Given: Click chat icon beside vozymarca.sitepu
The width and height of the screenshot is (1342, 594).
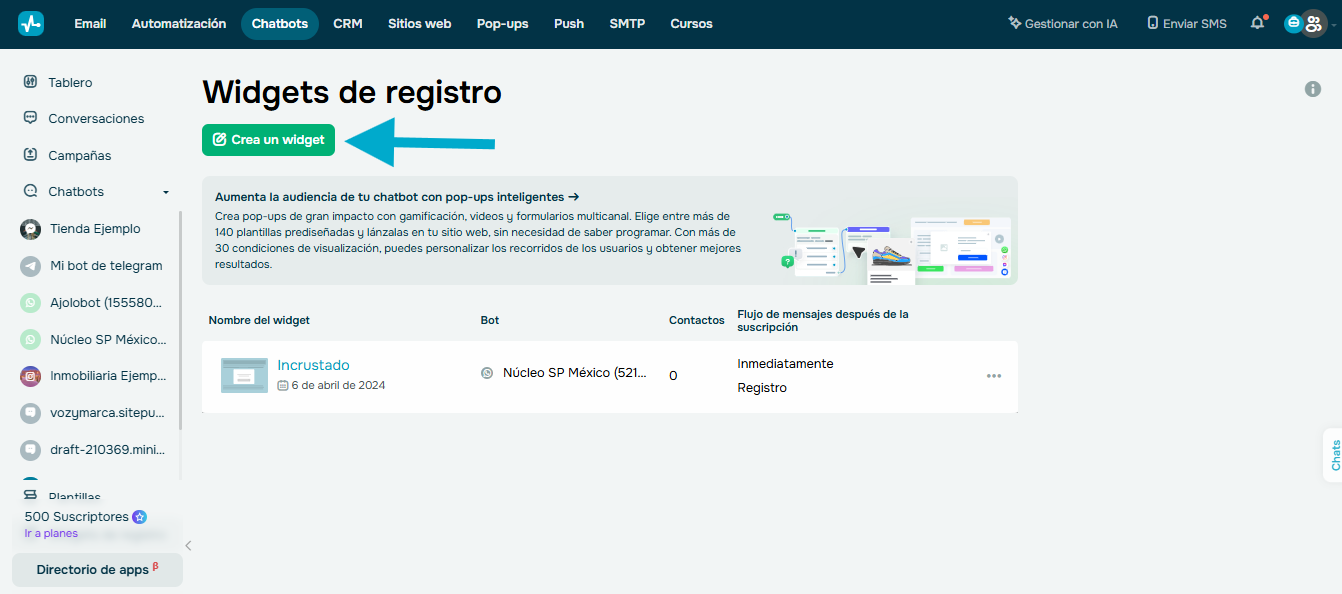Looking at the screenshot, I should pyautogui.click(x=30, y=413).
